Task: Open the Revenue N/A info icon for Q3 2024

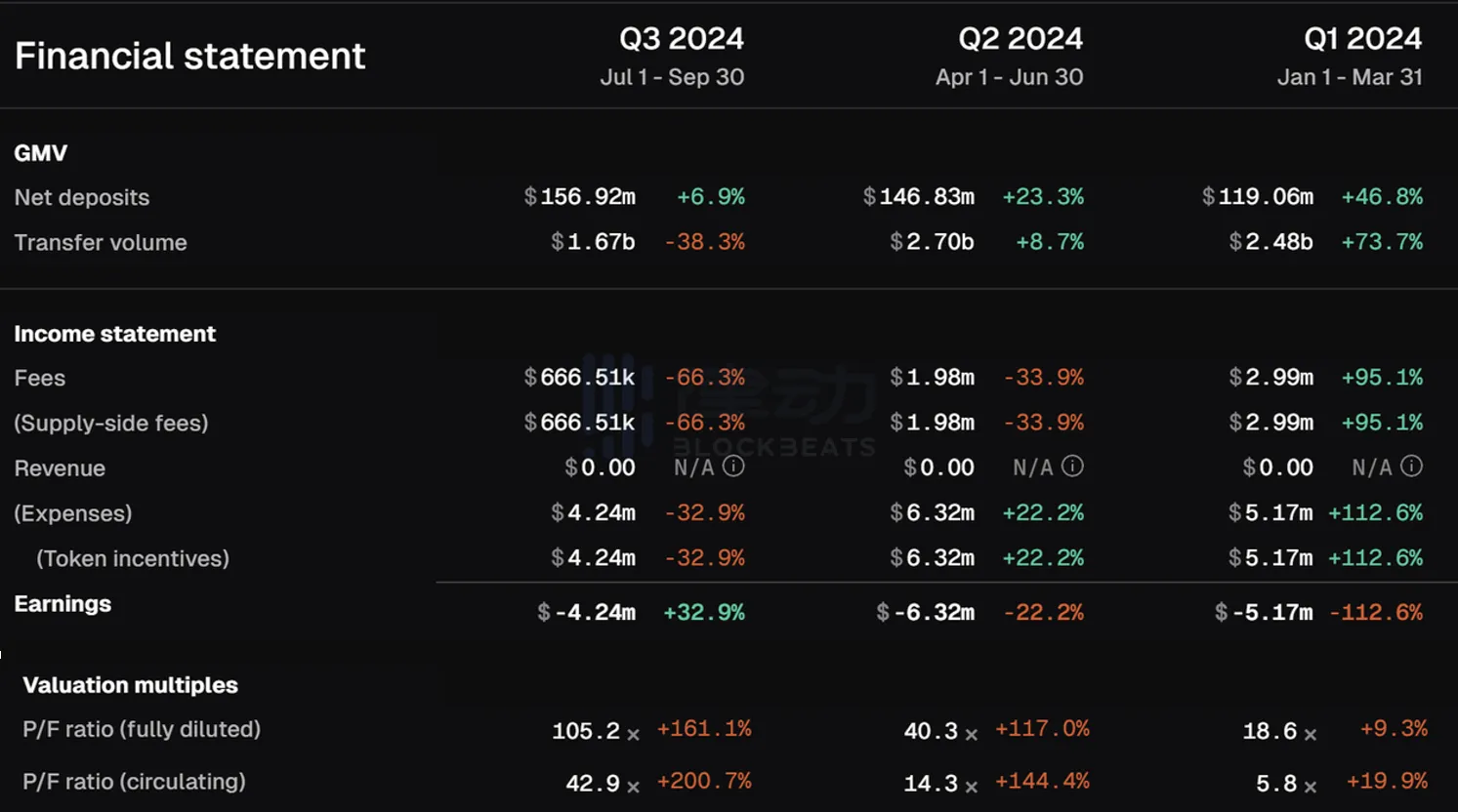Action: (733, 467)
